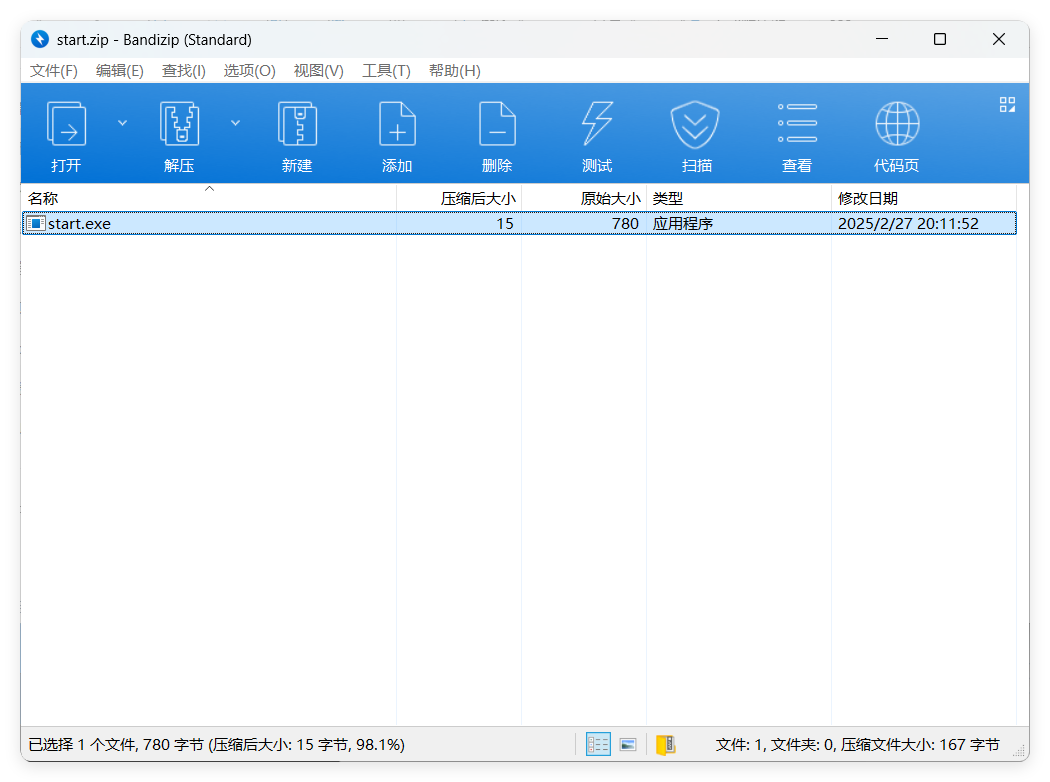Sort by the 名称 column header
Image resolution: width=1050 pixels, height=782 pixels.
pyautogui.click(x=209, y=198)
